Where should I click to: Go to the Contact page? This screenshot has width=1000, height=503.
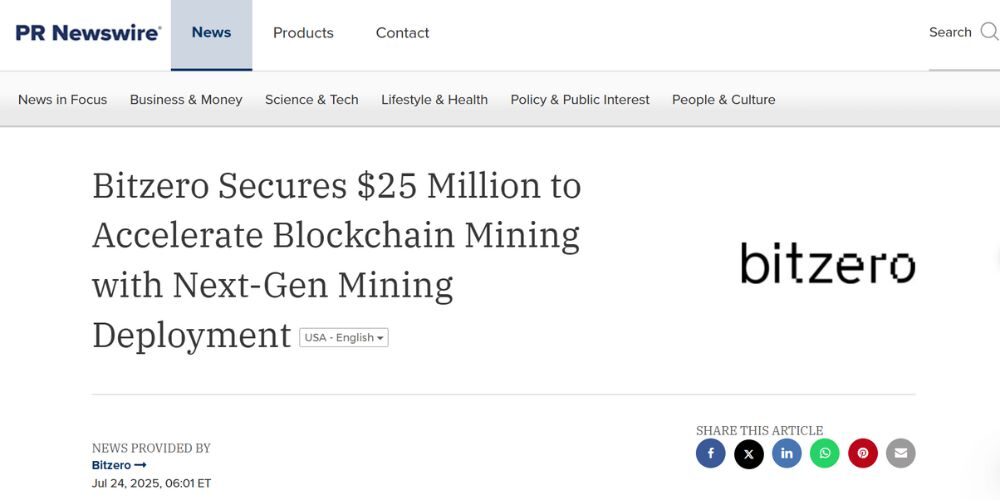402,33
